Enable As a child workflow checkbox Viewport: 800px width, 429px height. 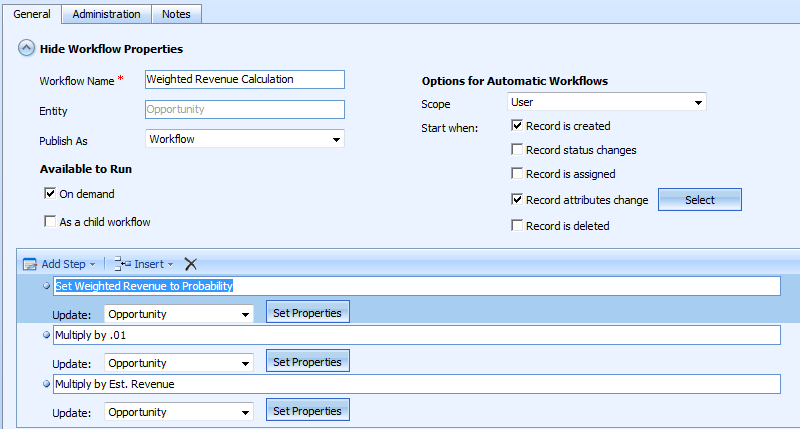pyautogui.click(x=50, y=222)
